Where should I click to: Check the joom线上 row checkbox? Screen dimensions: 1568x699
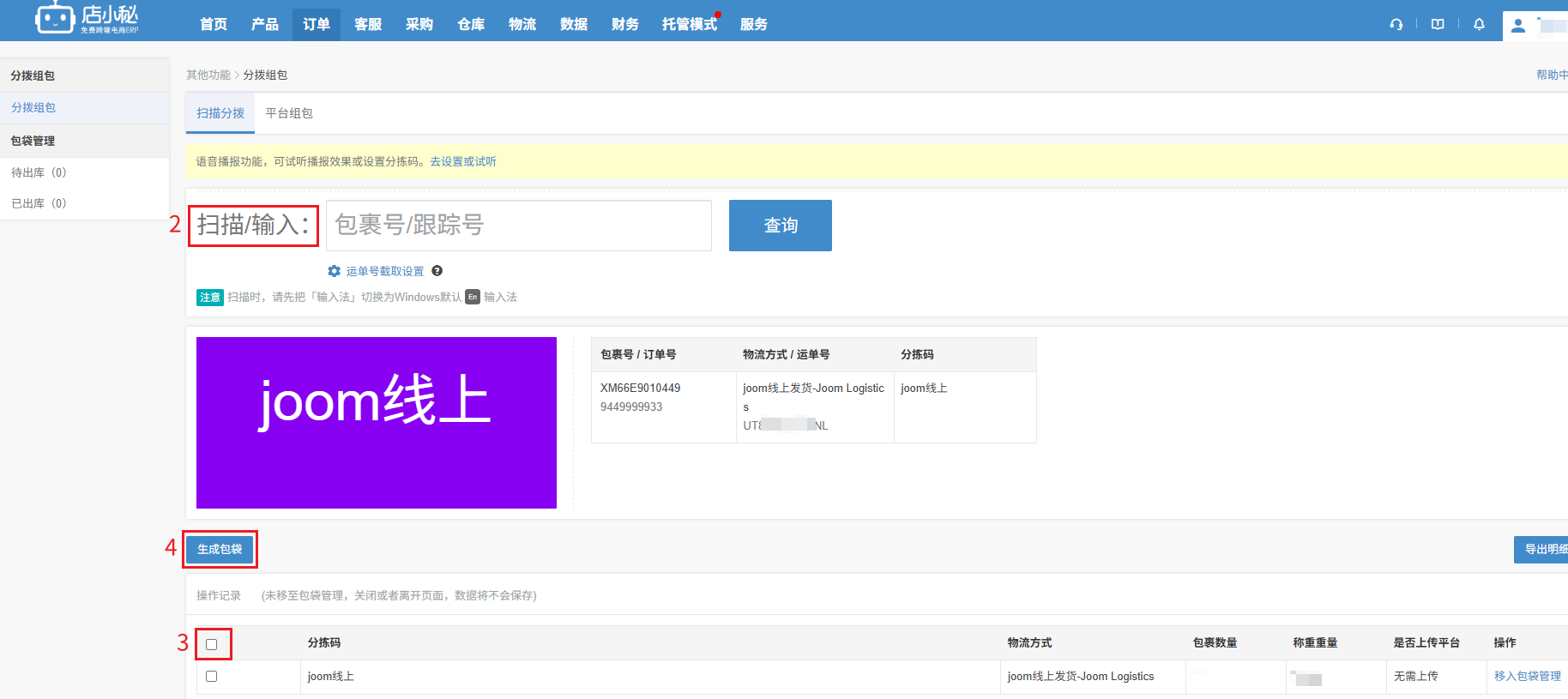pos(212,676)
